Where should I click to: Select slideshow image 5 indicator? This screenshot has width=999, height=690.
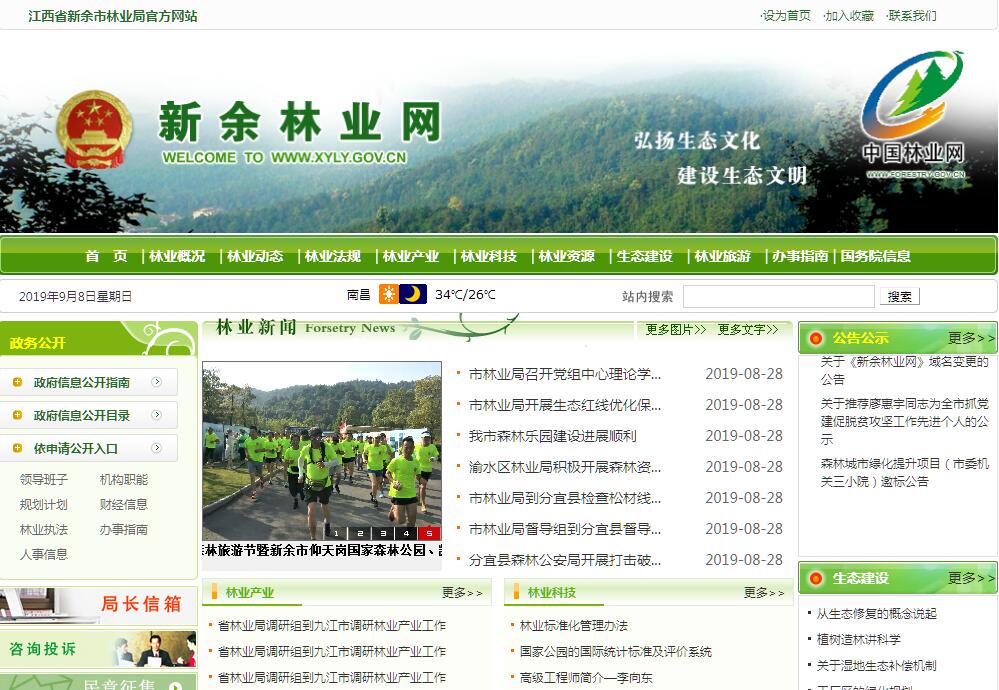point(429,534)
